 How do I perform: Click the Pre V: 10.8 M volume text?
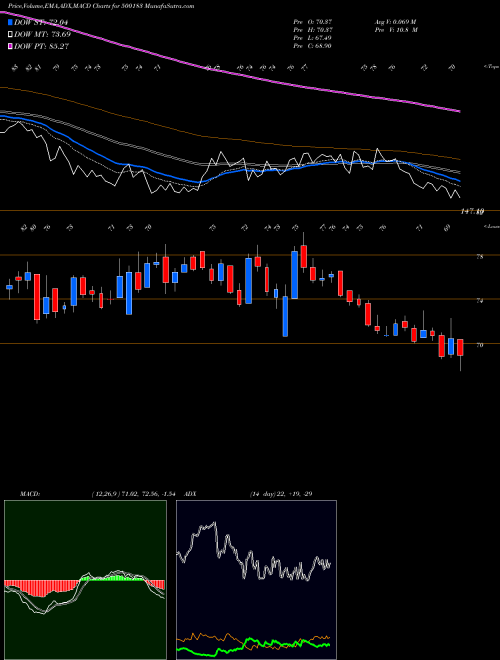pos(395,30)
